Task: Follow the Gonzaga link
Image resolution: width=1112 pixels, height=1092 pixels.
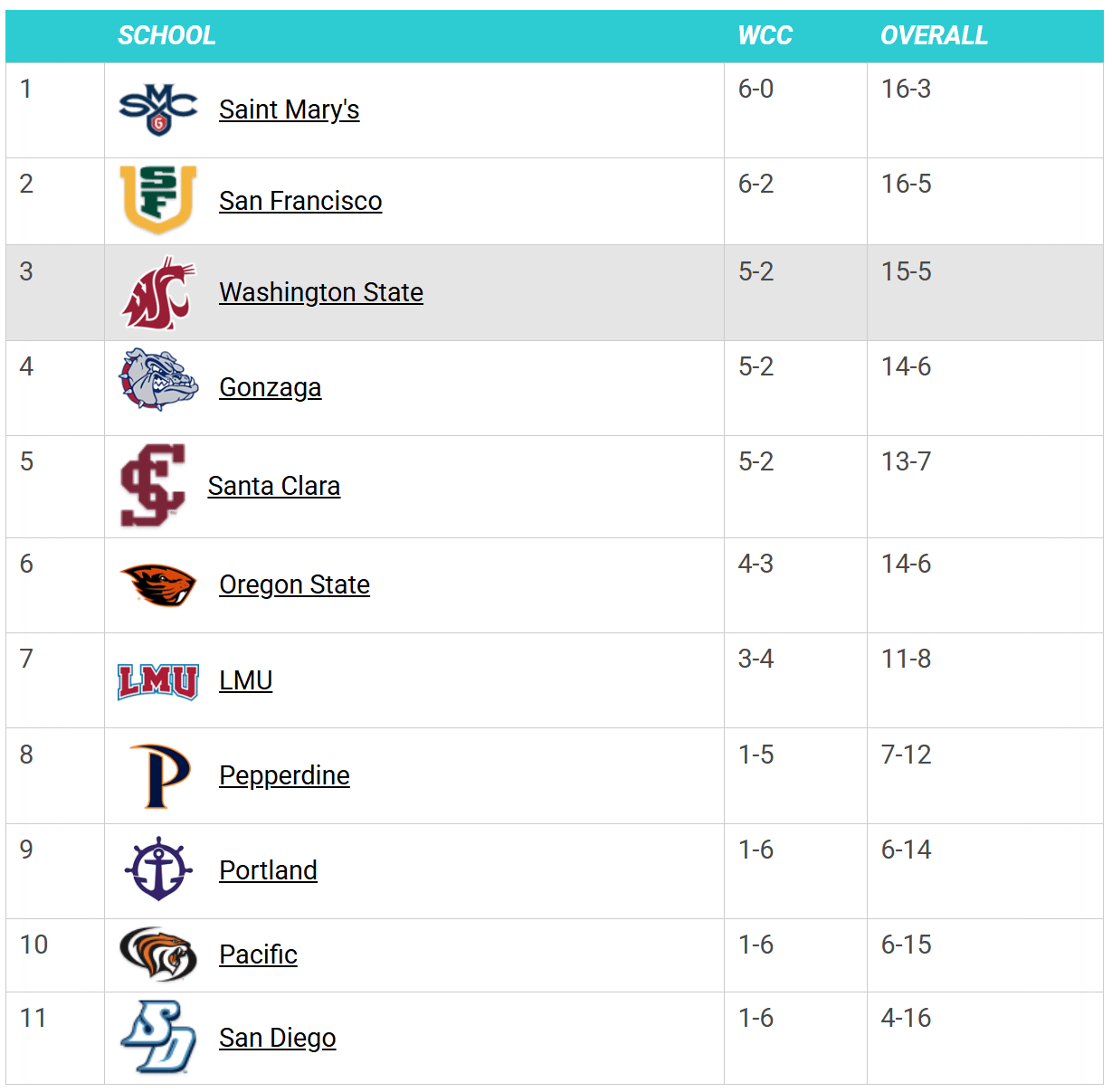Action: tap(271, 387)
